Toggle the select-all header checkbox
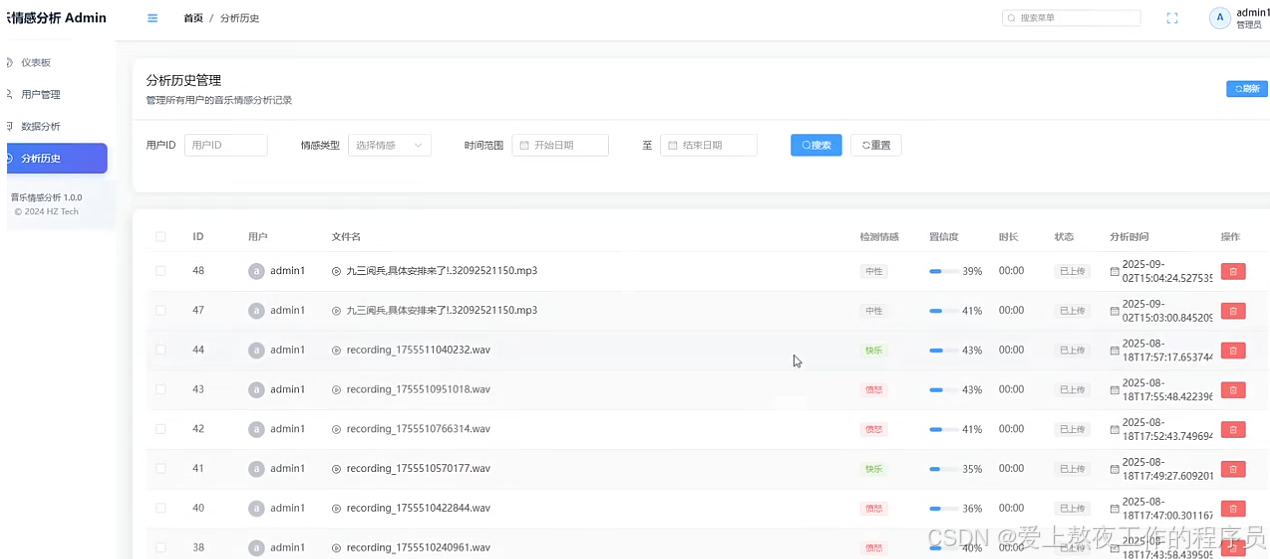This screenshot has width=1270, height=559. [x=160, y=237]
